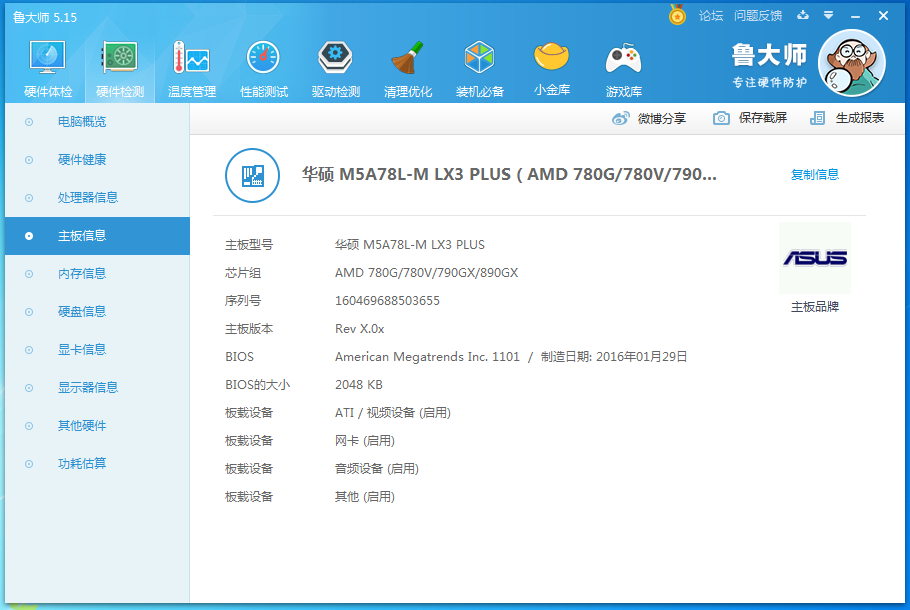Open 问题反馈 feedback link
The width and height of the screenshot is (910, 610).
tap(758, 16)
